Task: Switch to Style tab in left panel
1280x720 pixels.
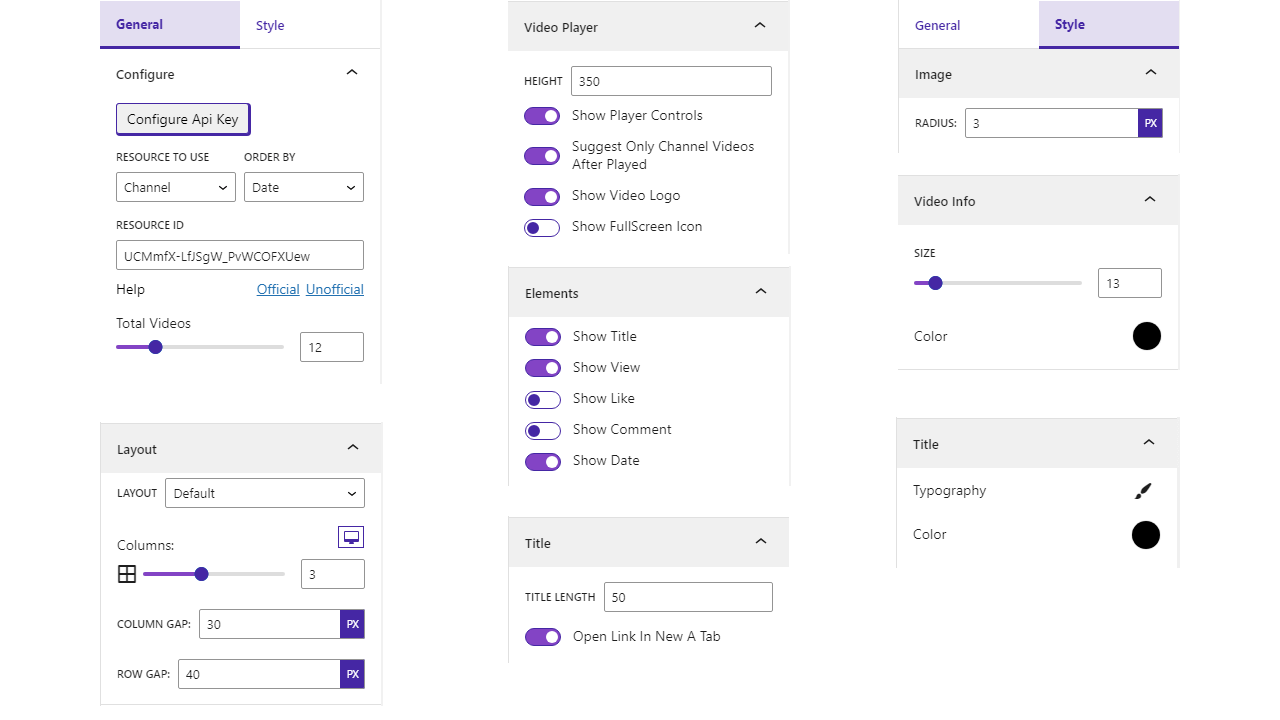Action: [x=270, y=26]
